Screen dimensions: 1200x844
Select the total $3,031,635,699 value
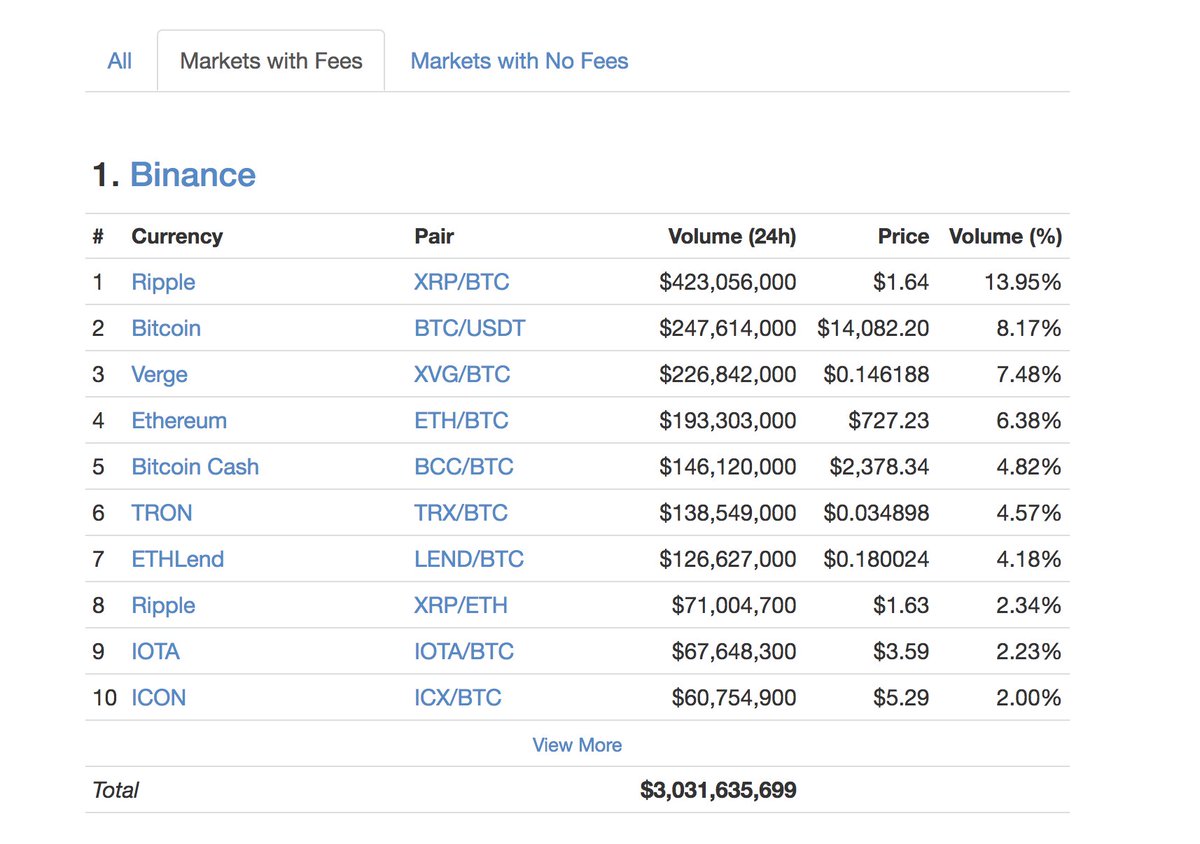click(718, 790)
